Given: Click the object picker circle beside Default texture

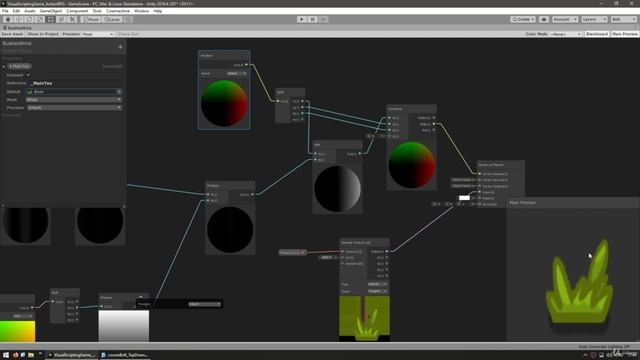Looking at the screenshot, I should [119, 92].
